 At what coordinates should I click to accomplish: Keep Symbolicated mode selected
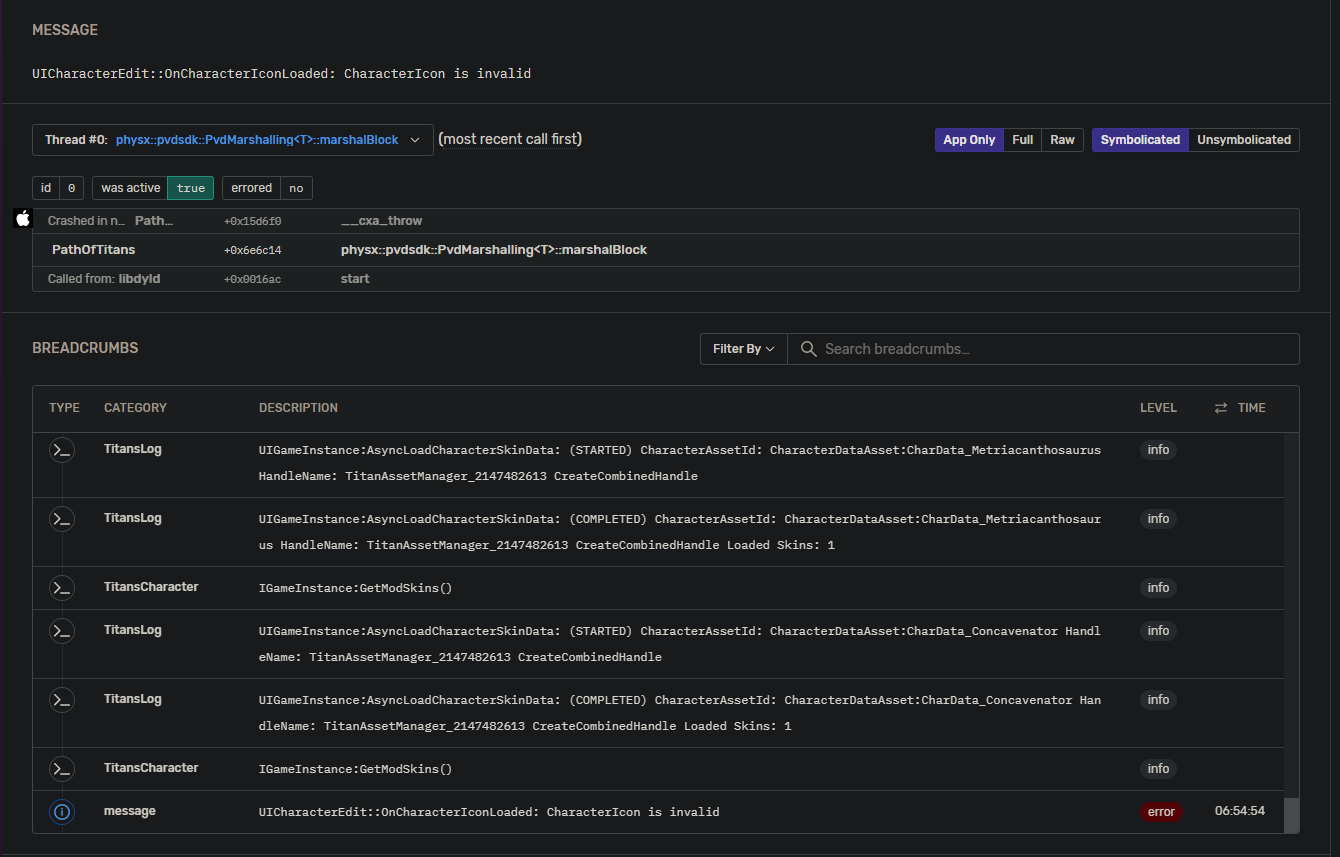pyautogui.click(x=1140, y=139)
